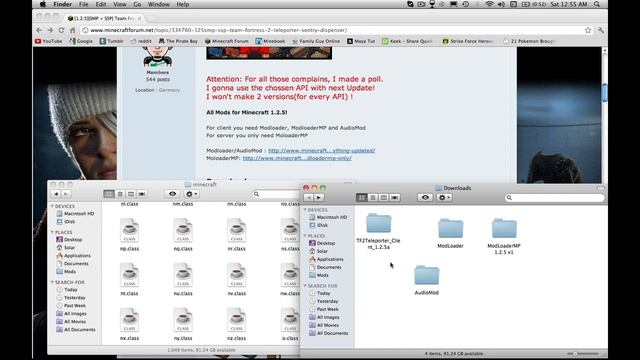Open the reddit bookmark
This screenshot has width=640, height=360.
click(x=141, y=41)
